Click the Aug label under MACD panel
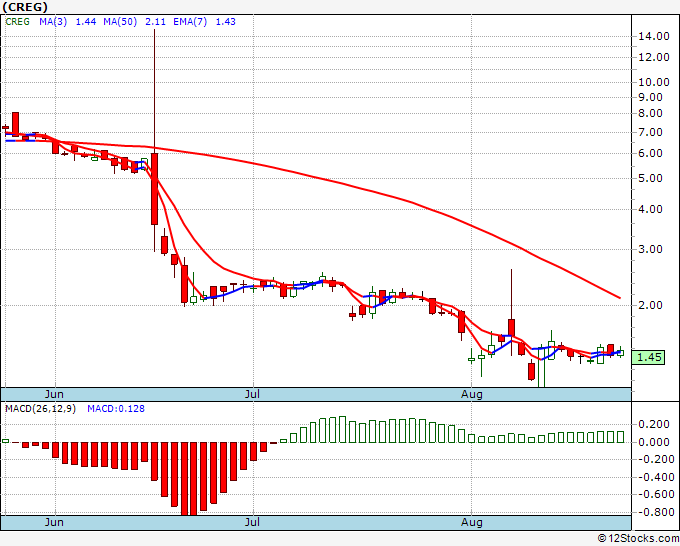The image size is (680, 546). [471, 522]
